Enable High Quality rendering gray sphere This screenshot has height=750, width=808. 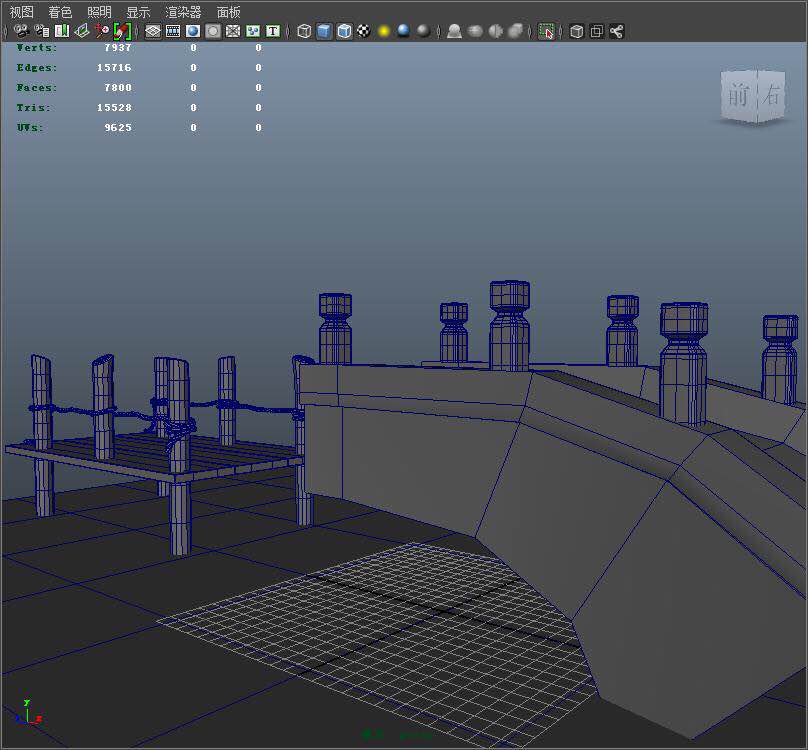(x=424, y=31)
